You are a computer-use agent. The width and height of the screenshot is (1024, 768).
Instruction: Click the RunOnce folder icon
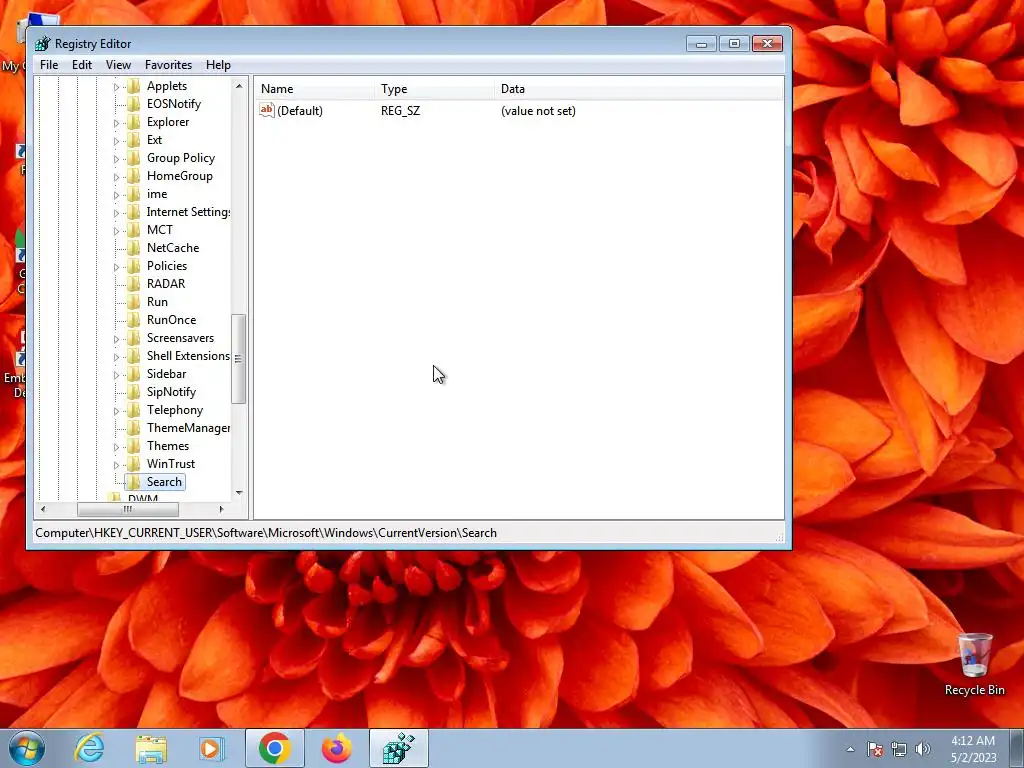tap(133, 319)
